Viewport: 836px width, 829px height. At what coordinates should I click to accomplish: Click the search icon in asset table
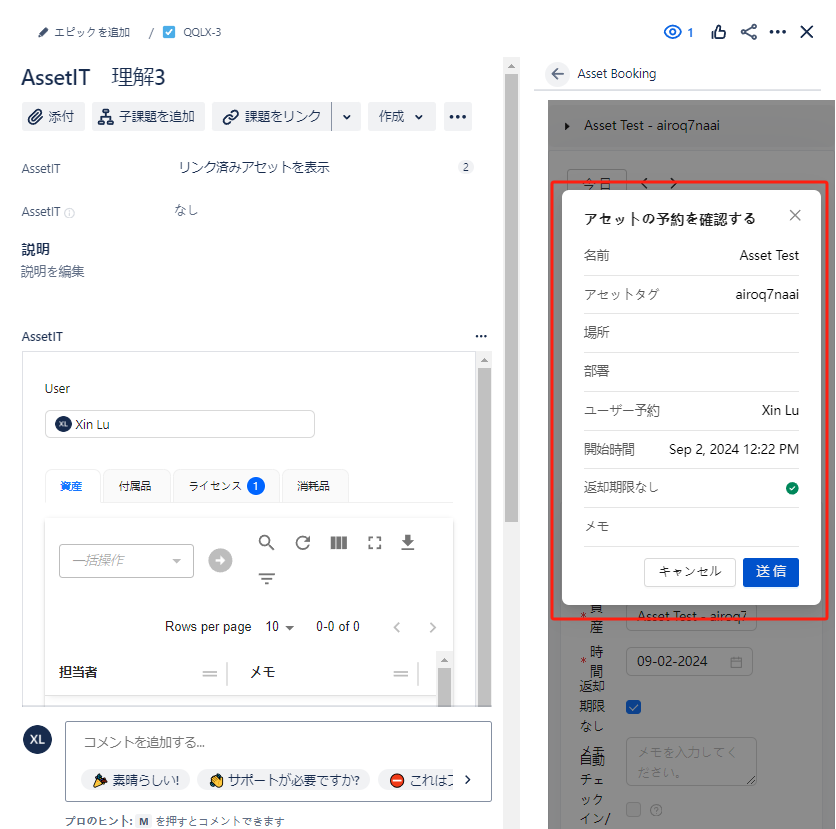[266, 543]
